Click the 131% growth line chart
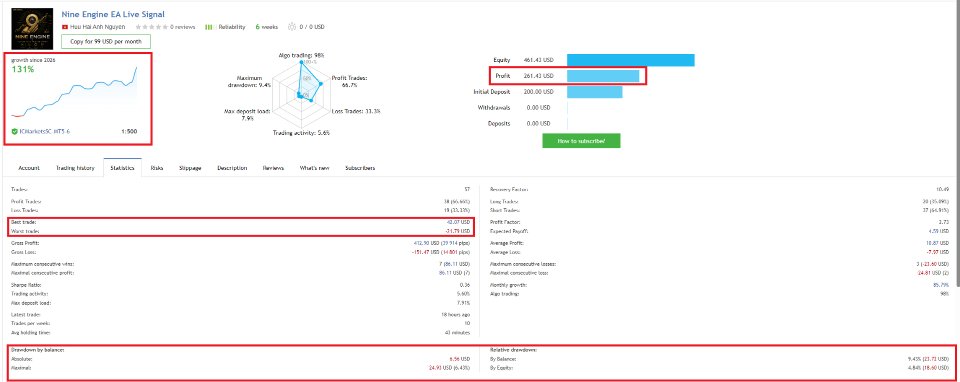960x382 pixels. (x=74, y=91)
